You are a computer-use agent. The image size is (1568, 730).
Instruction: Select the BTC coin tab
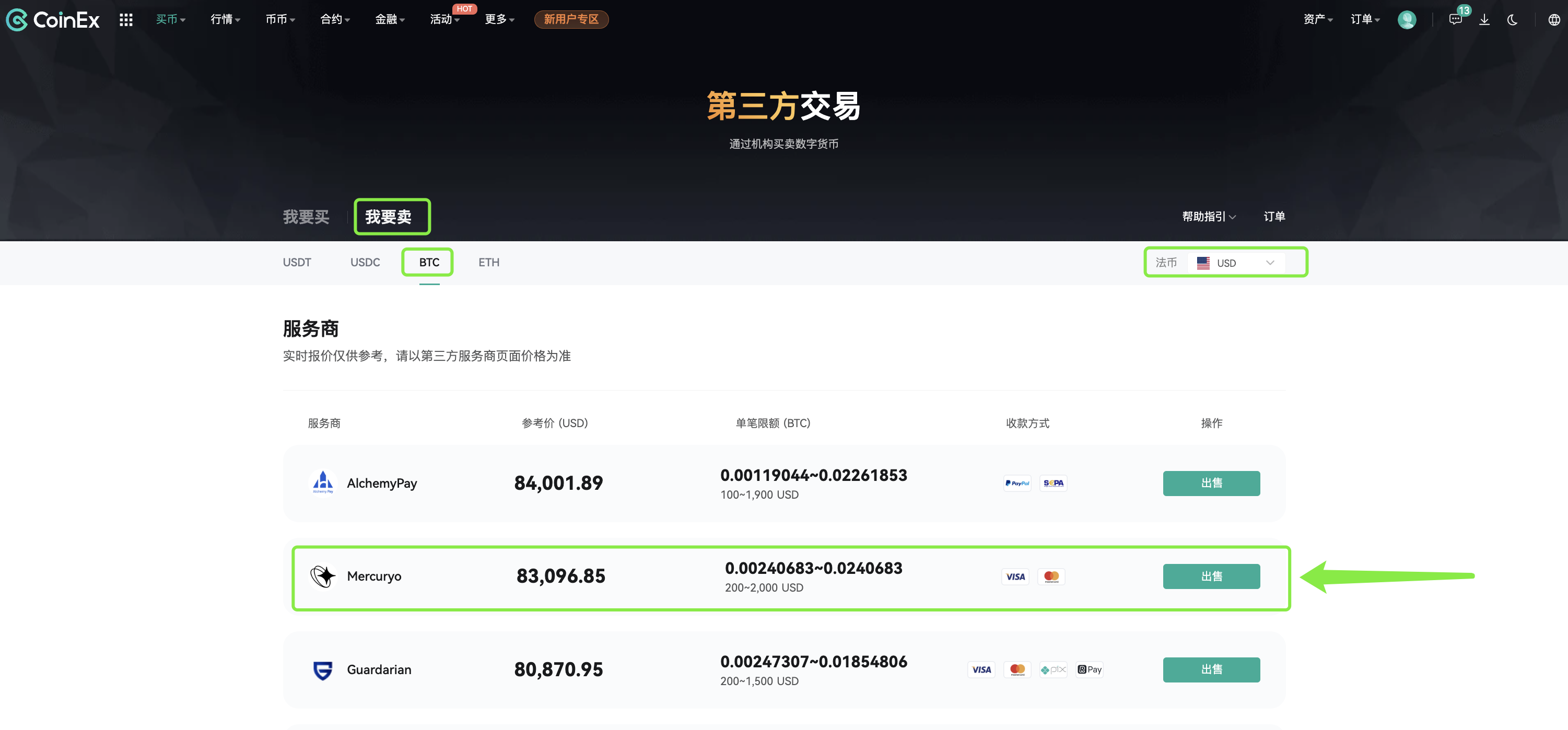pos(429,262)
